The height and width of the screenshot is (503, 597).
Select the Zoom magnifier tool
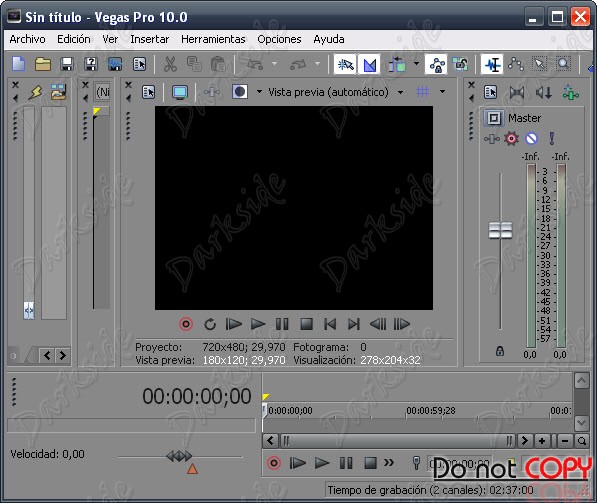[x=563, y=64]
